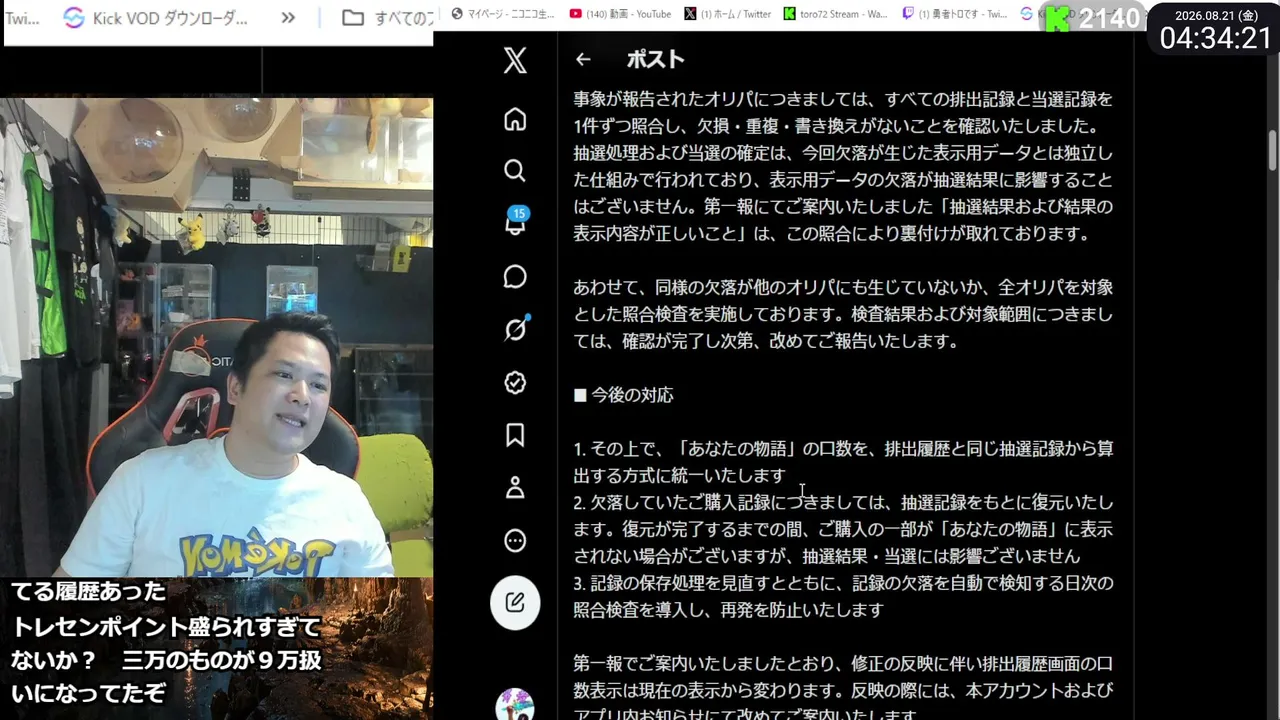Open Bookmarks from the sidebar
Viewport: 1280px width, 720px height.
515,435
